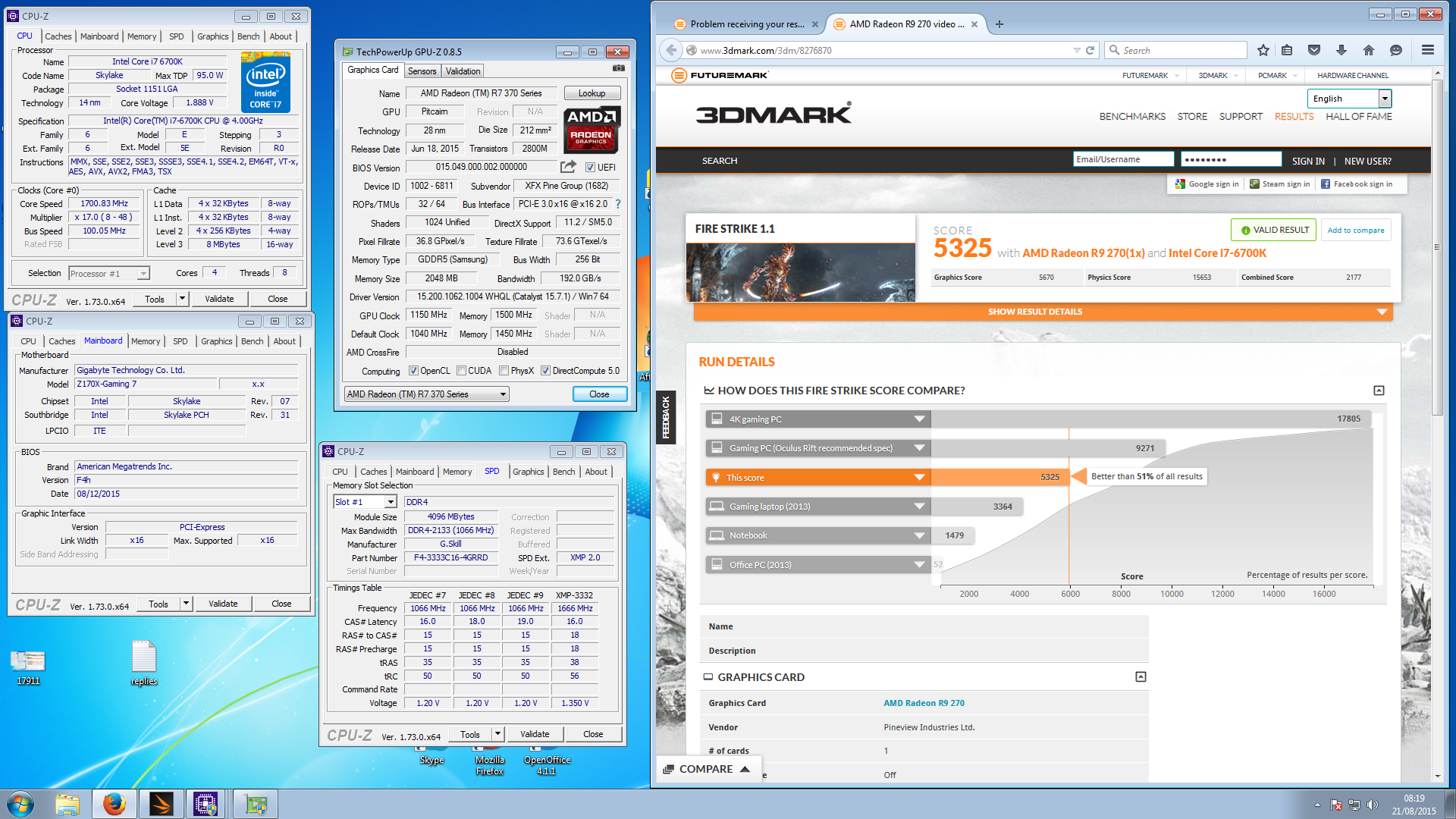This screenshot has width=1456, height=819.
Task: Toggle the DirectCompute 5.0 checkbox
Action: coord(545,371)
